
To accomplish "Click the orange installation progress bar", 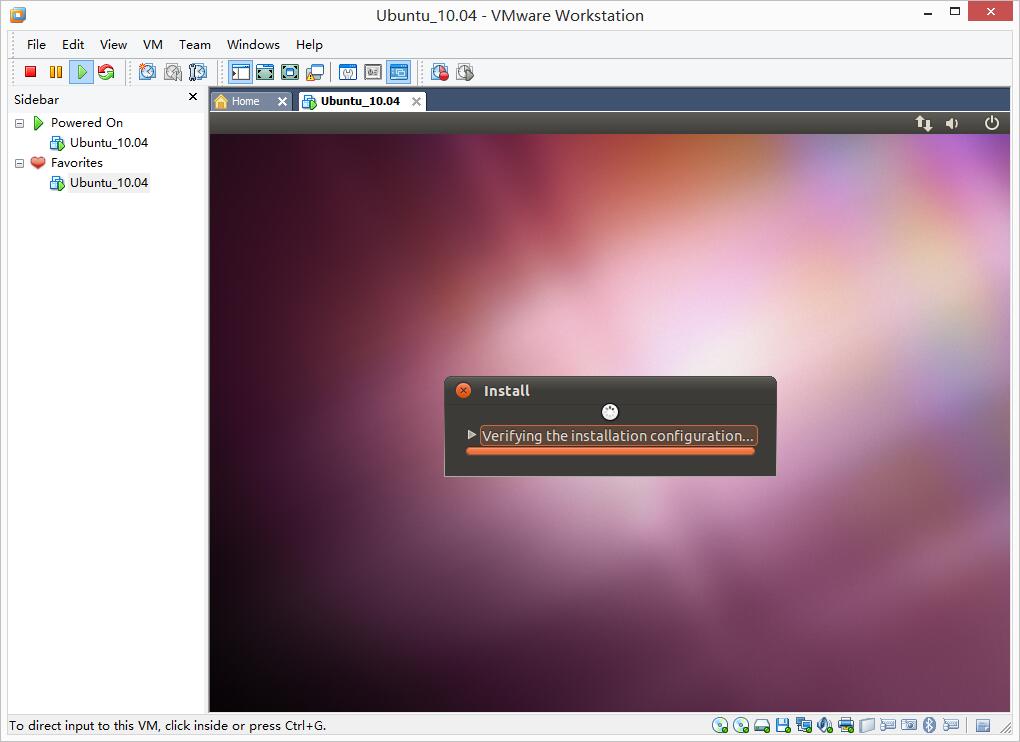I will (610, 451).
